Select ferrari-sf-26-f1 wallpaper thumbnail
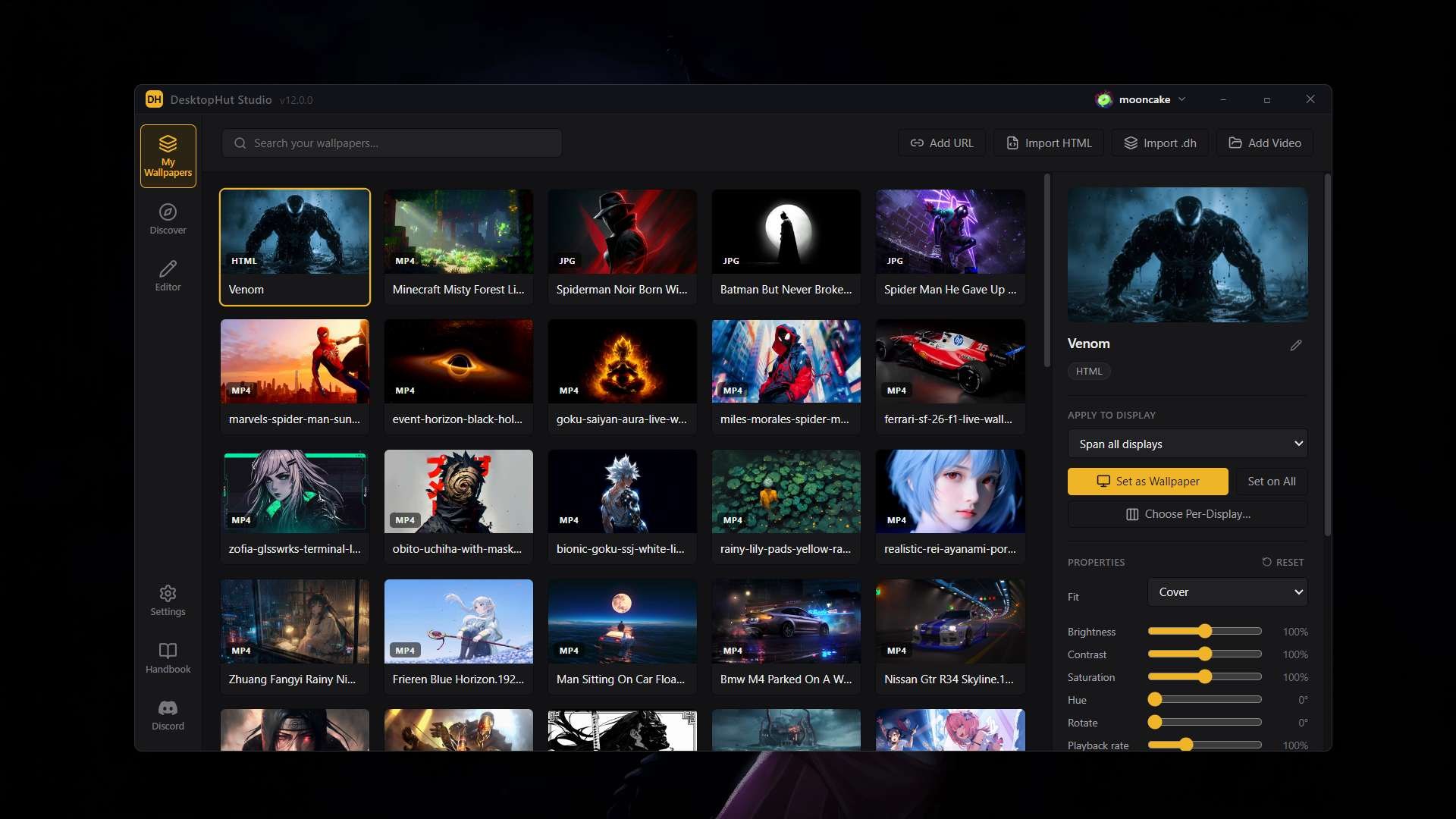 point(949,362)
